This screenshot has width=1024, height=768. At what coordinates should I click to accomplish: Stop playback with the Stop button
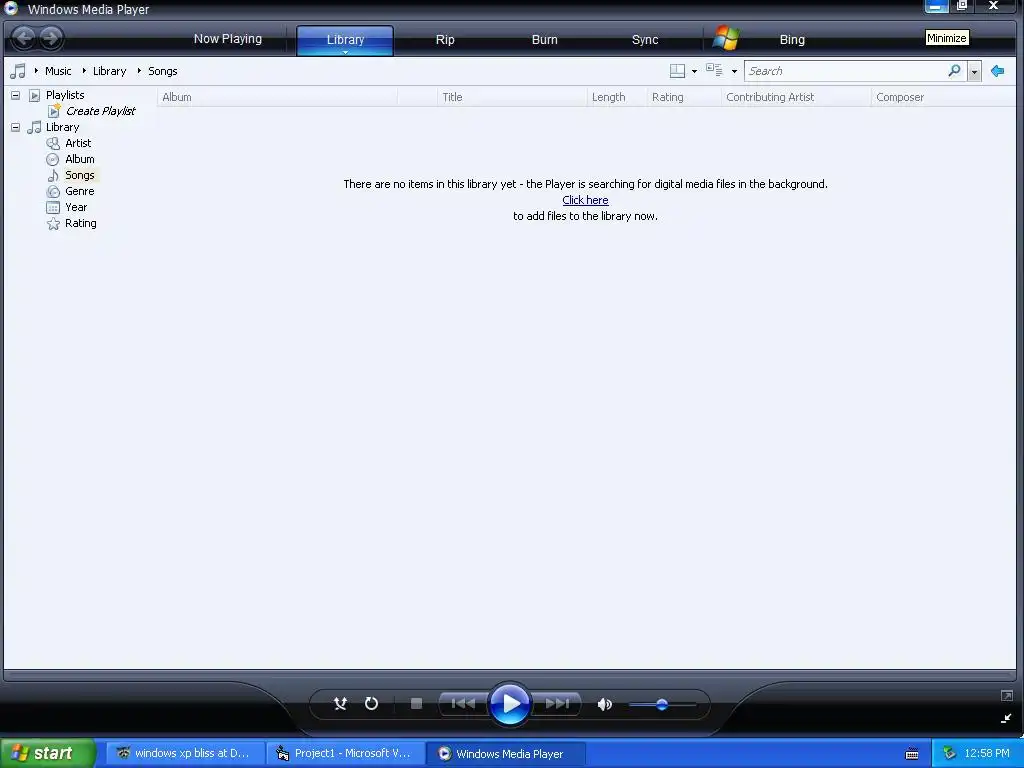coord(416,703)
